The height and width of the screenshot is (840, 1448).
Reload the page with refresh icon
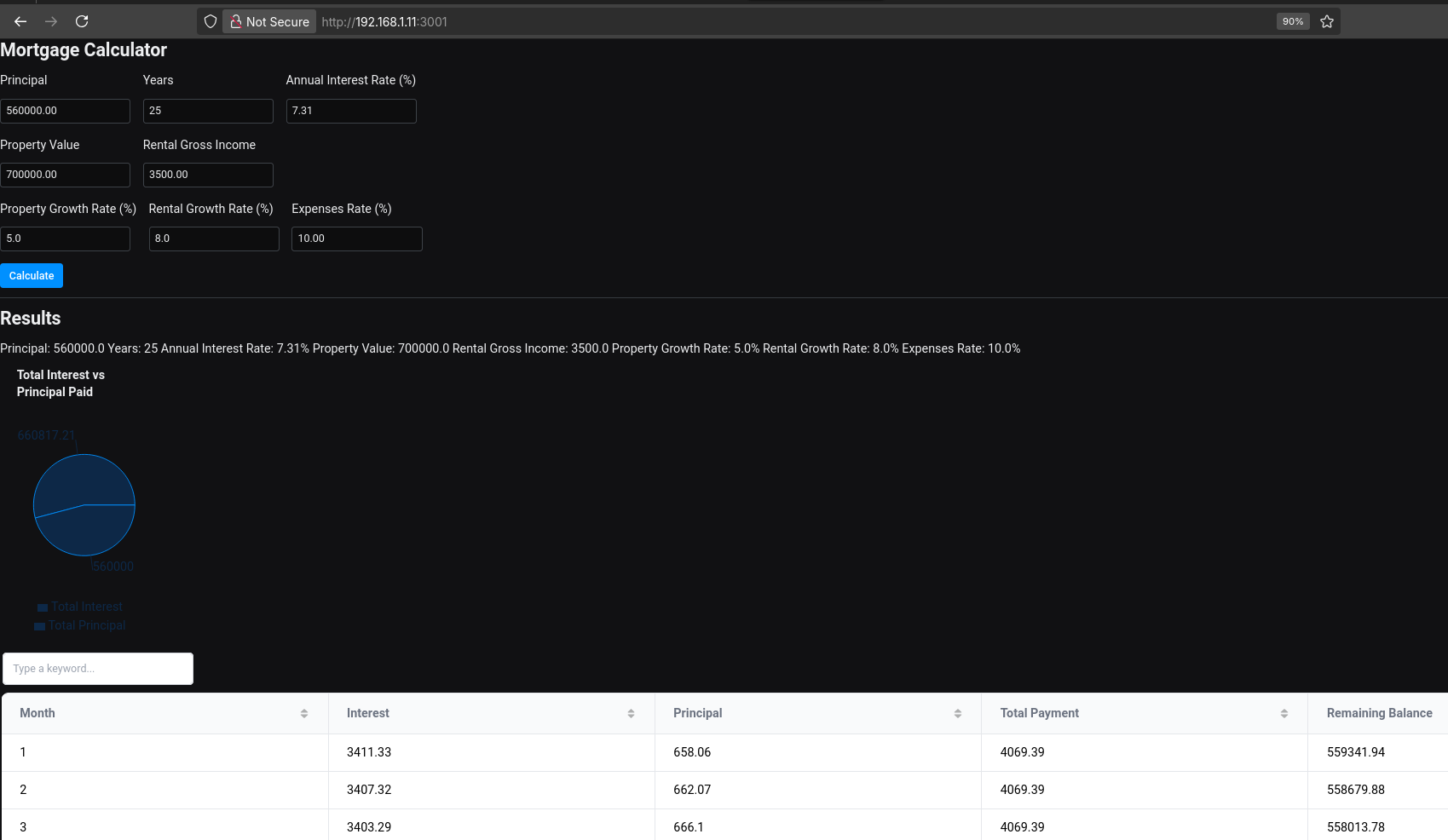tap(82, 21)
